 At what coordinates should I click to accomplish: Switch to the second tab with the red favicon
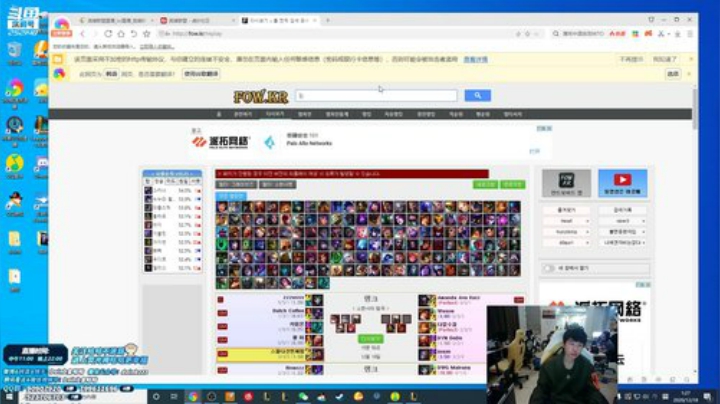[197, 20]
